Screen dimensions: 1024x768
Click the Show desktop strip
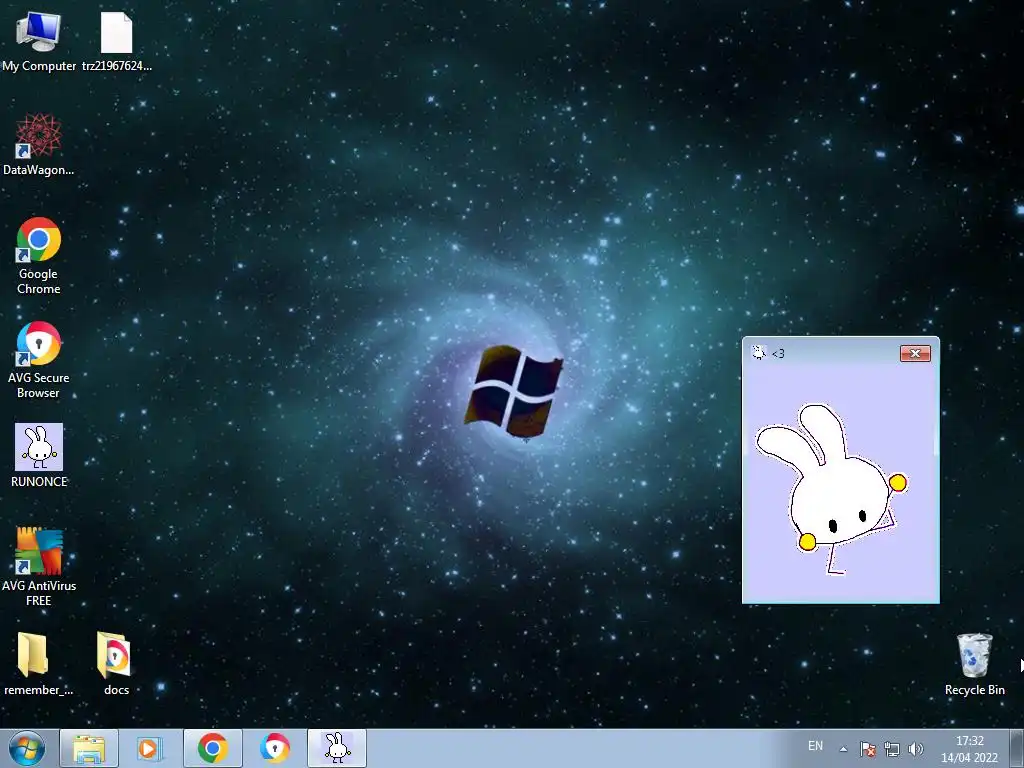tap(1016, 748)
